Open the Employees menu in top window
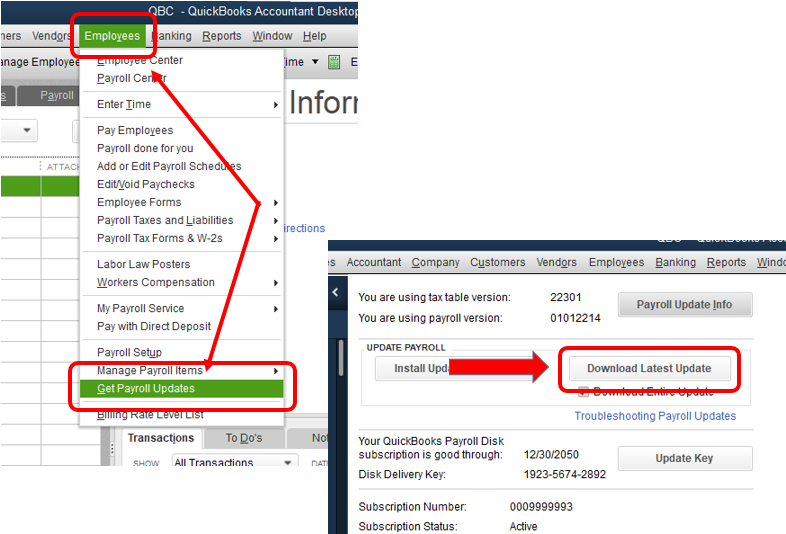The image size is (786, 534). click(112, 36)
